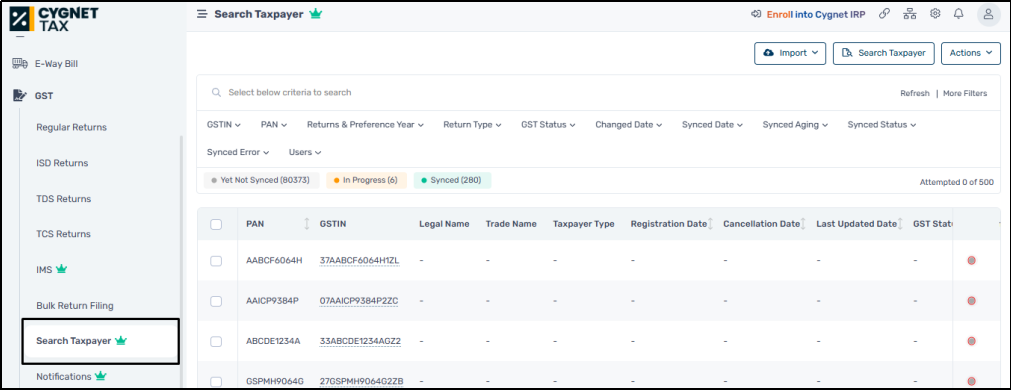Click Legal Name column header
This screenshot has width=1011, height=390.
click(444, 224)
